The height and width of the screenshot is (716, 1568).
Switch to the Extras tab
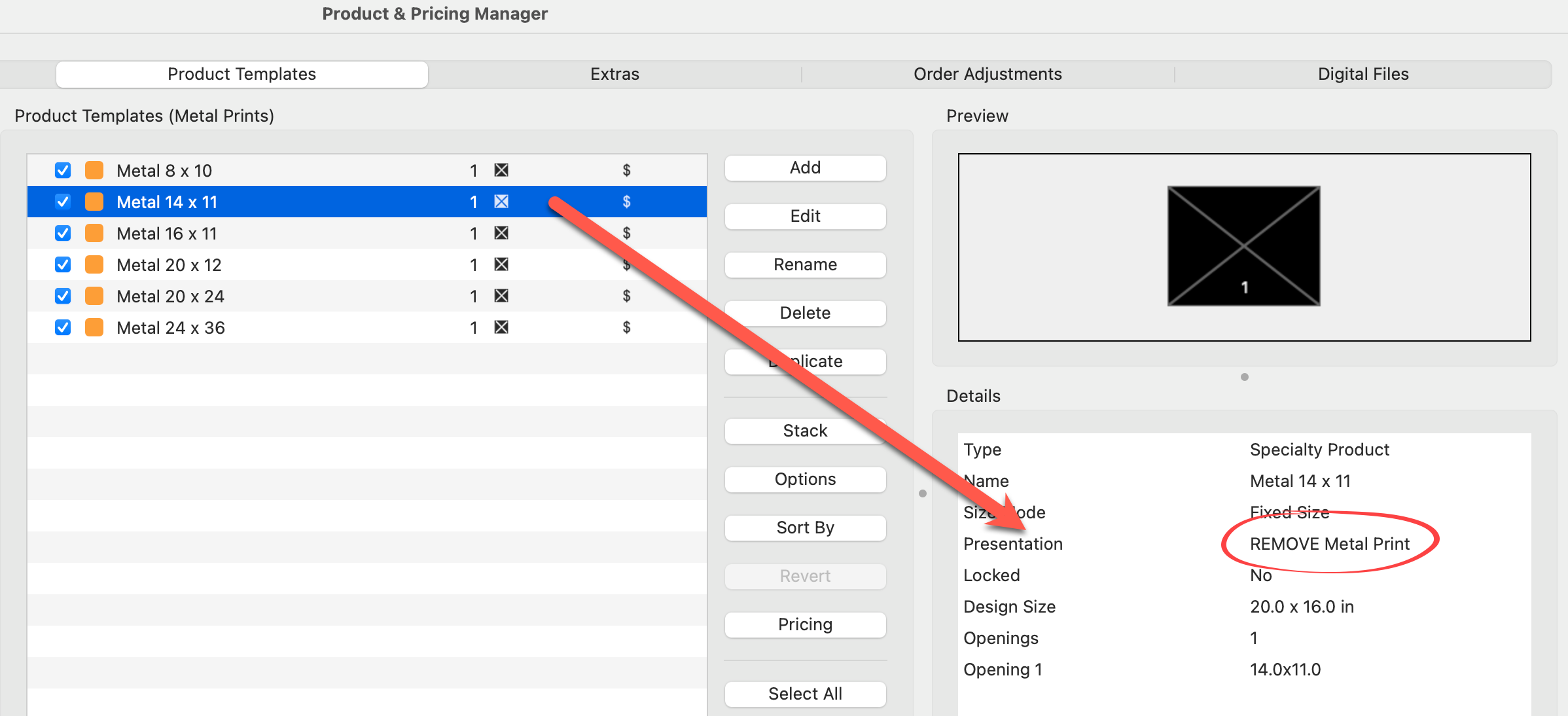(x=615, y=74)
